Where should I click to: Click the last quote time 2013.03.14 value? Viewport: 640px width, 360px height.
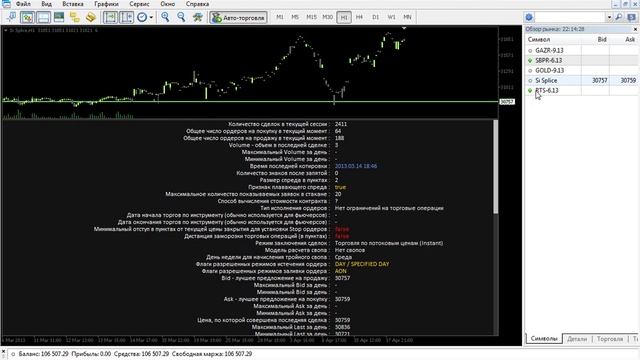(x=356, y=166)
